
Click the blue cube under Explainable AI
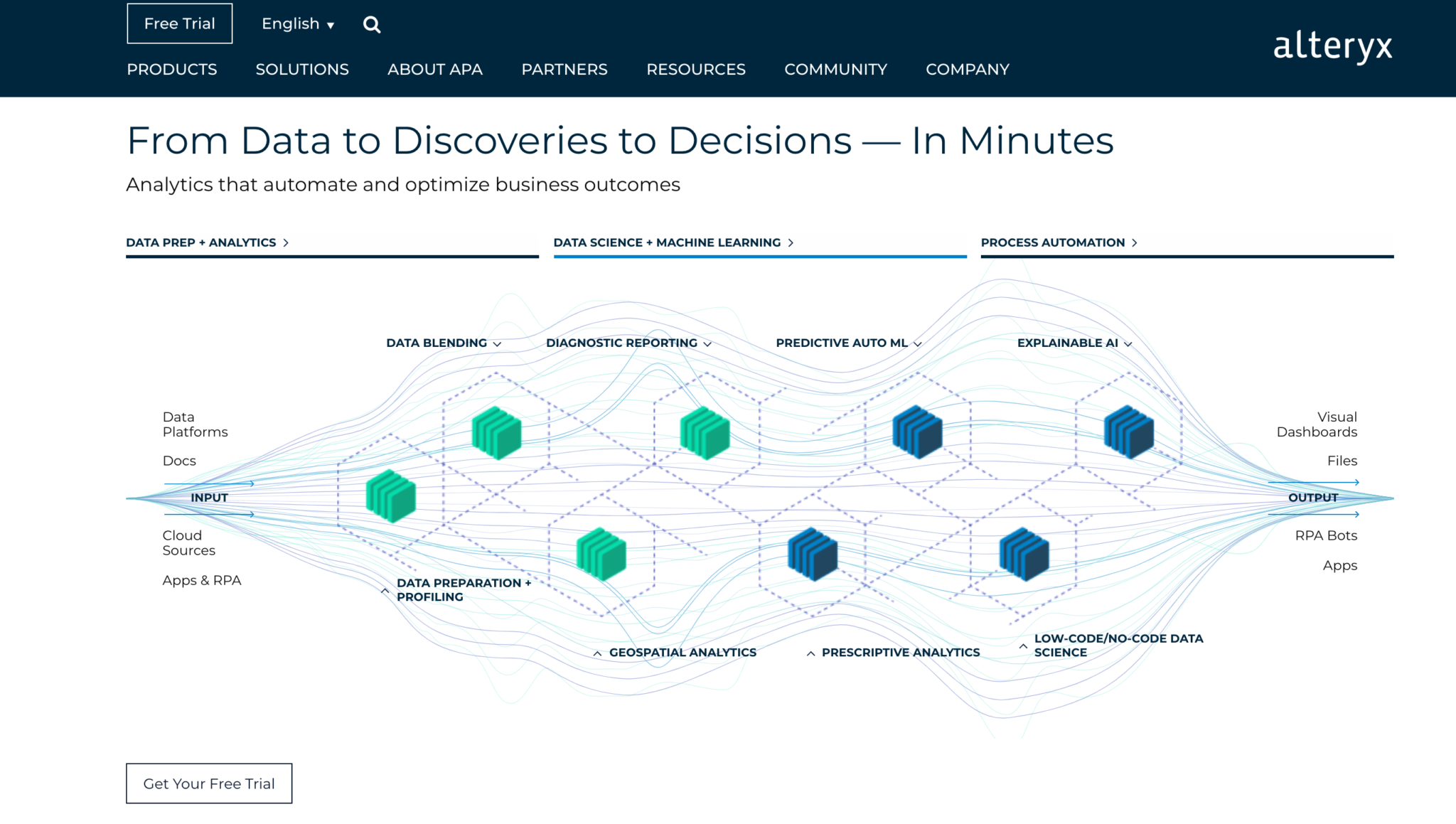tap(1128, 432)
